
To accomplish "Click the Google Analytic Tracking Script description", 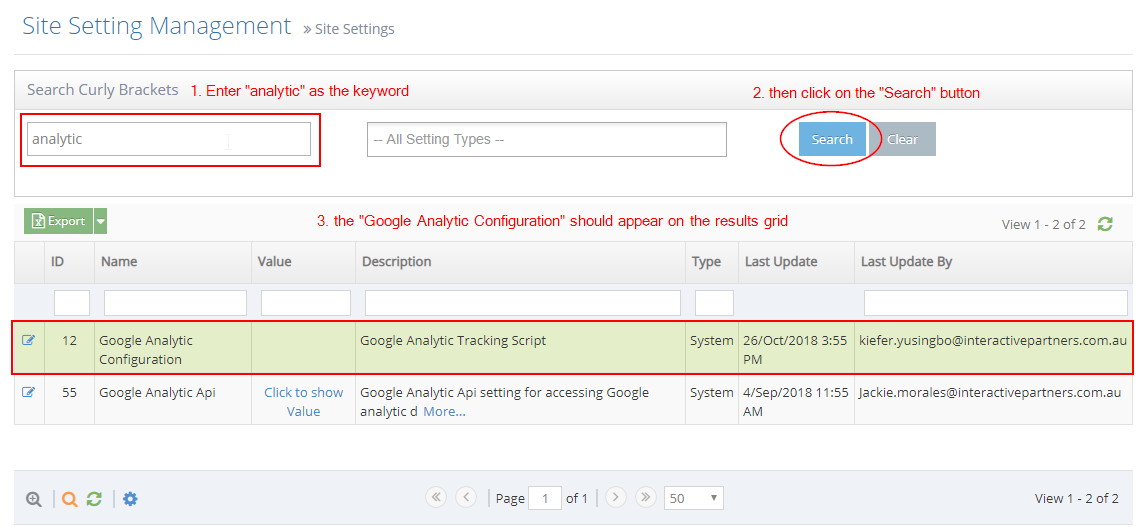I will click(453, 340).
